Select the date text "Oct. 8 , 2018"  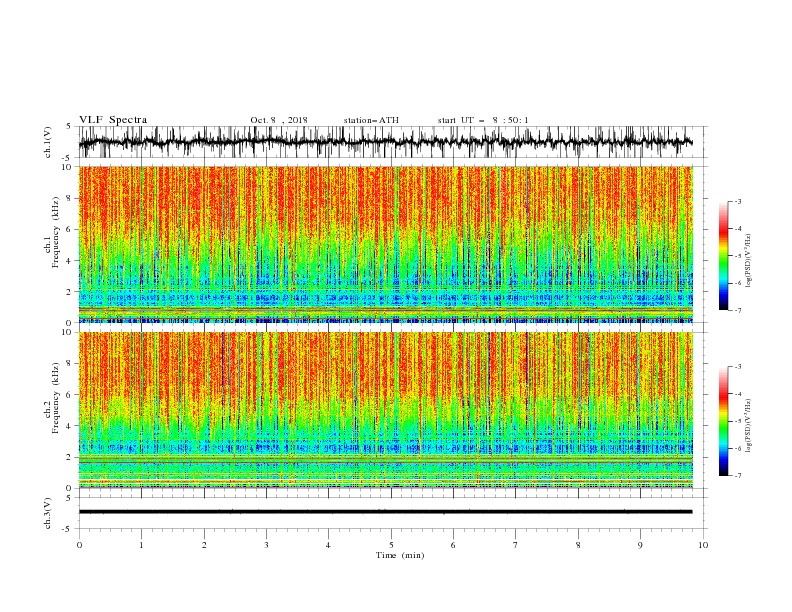279,120
